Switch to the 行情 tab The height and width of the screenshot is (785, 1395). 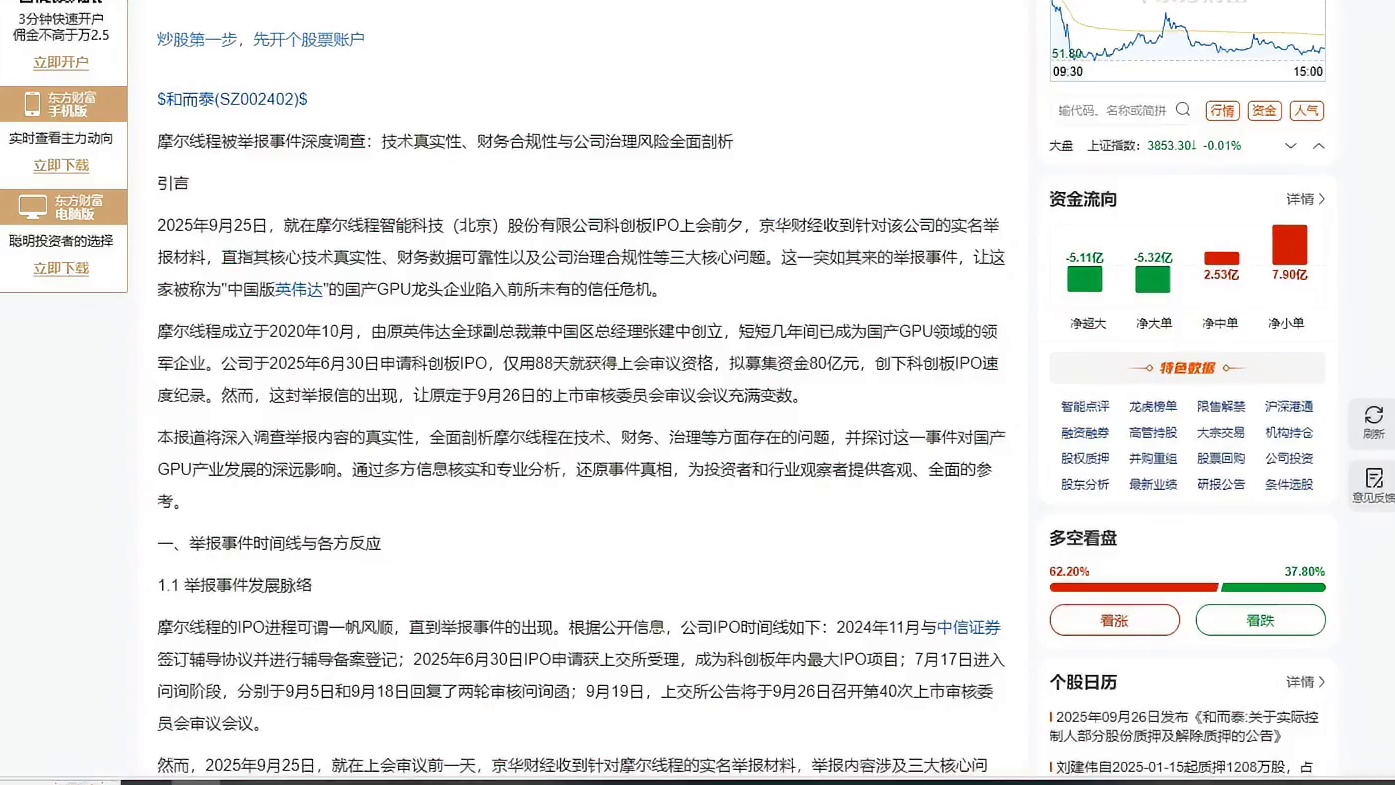[x=1222, y=111]
